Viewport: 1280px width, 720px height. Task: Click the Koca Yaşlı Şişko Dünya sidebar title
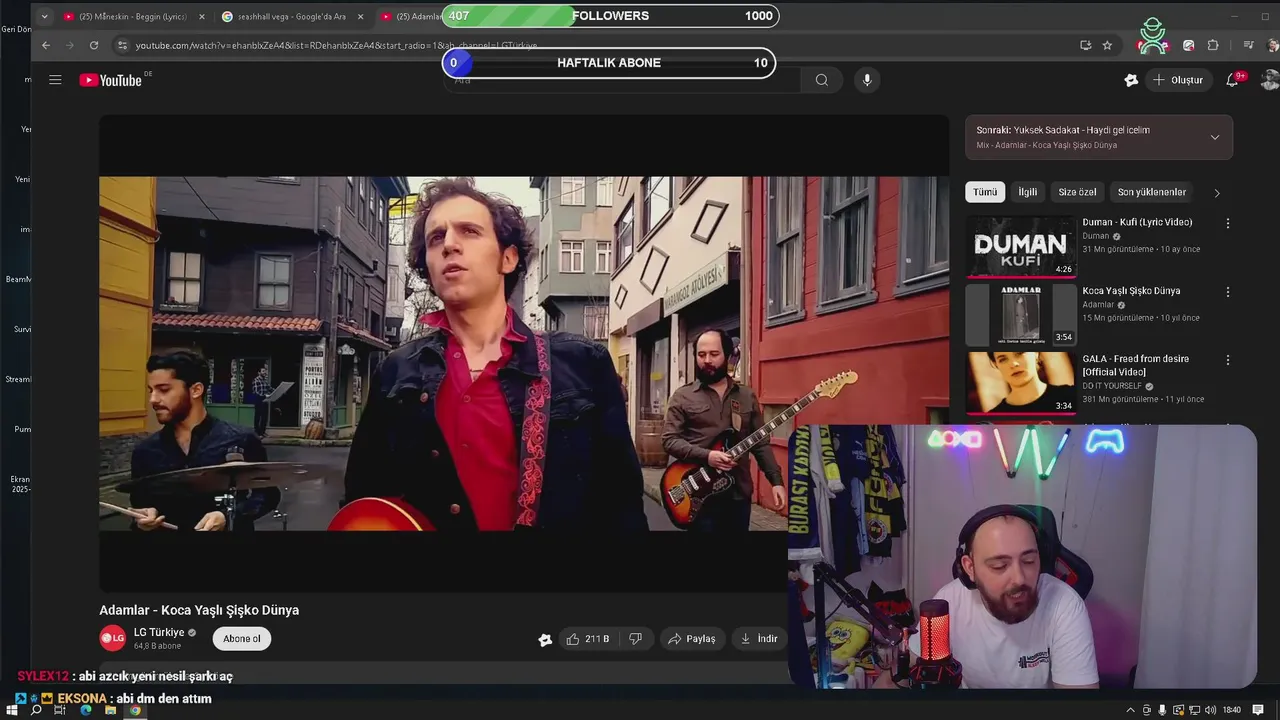coord(1131,291)
